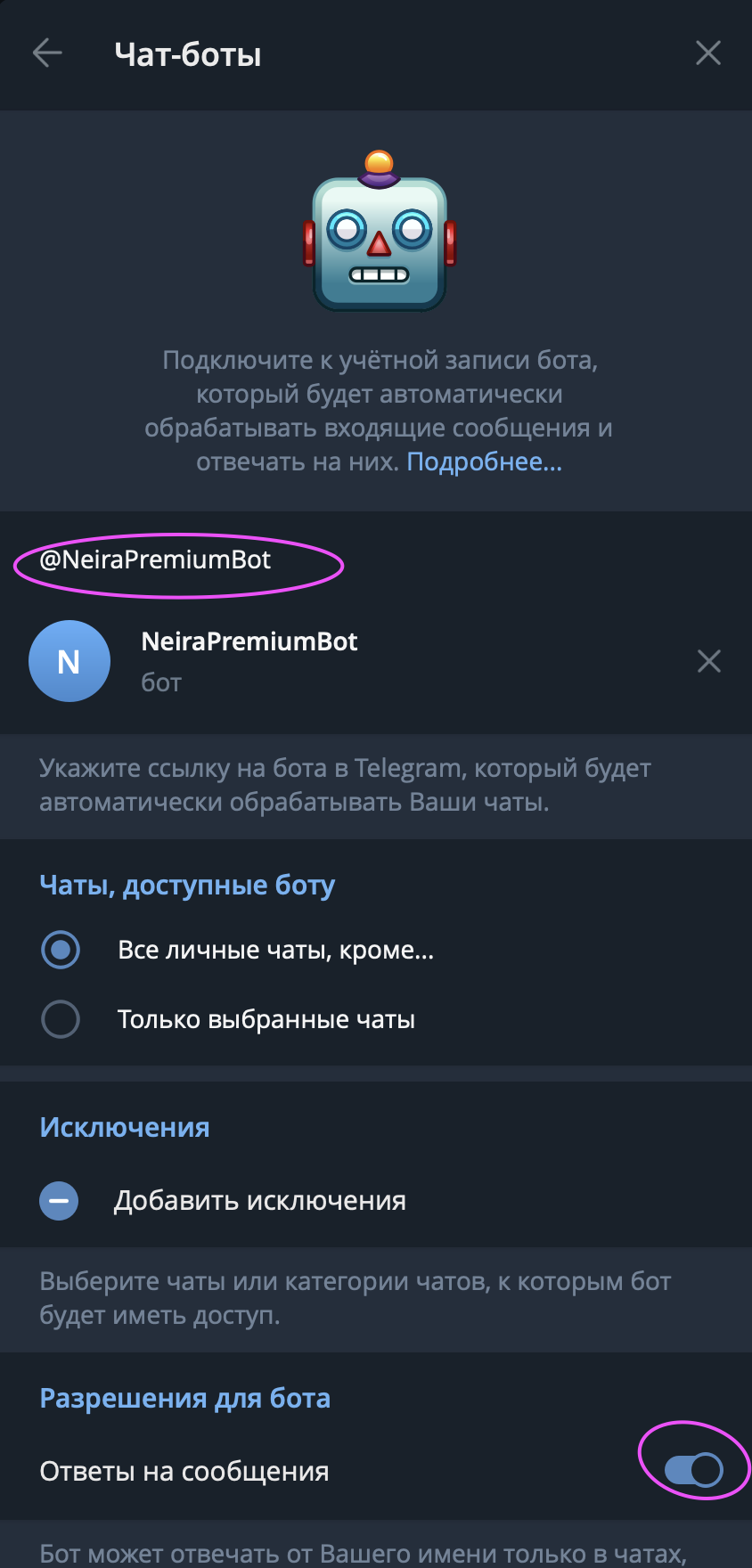
Task: Go back using the header arrow
Action: pos(47,53)
